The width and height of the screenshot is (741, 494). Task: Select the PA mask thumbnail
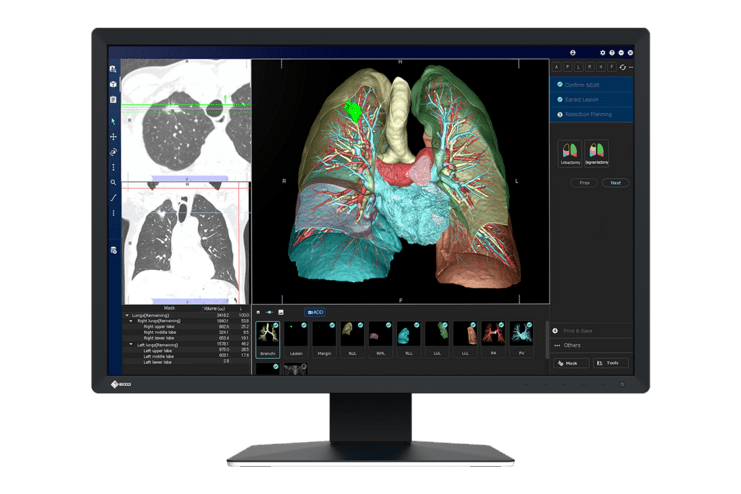pyautogui.click(x=494, y=336)
